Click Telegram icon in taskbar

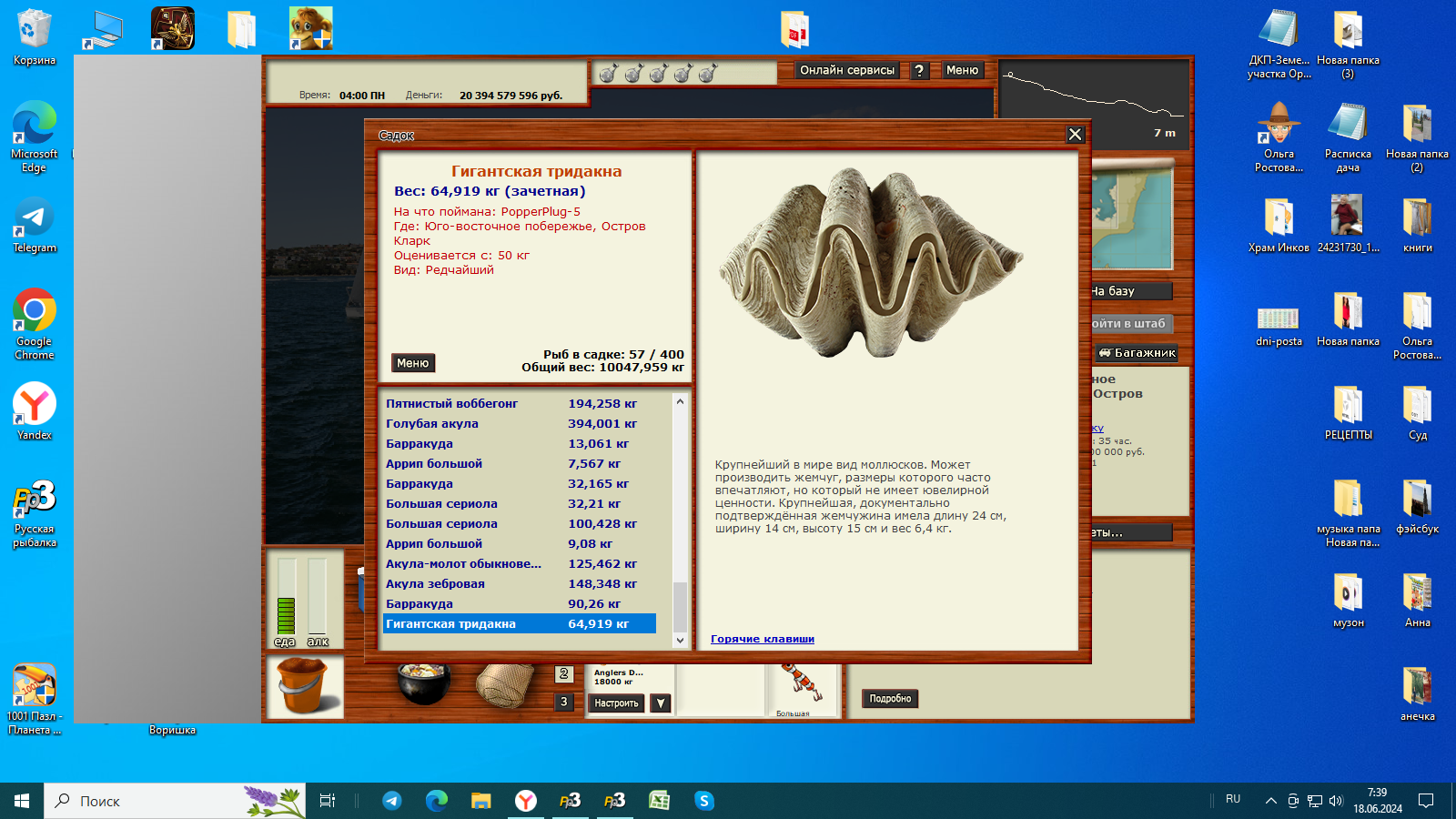tap(392, 801)
